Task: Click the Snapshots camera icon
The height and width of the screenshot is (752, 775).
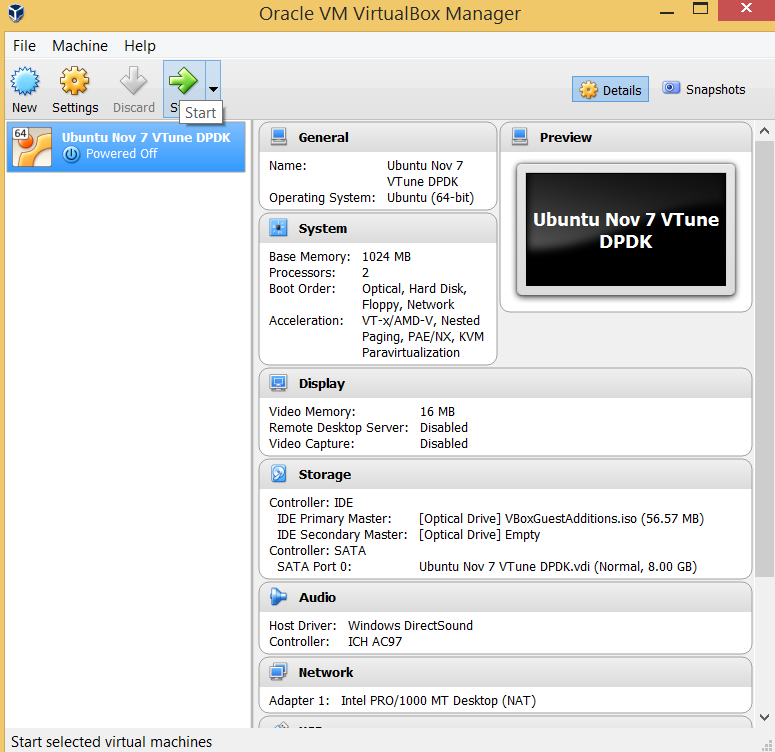Action: pos(671,88)
